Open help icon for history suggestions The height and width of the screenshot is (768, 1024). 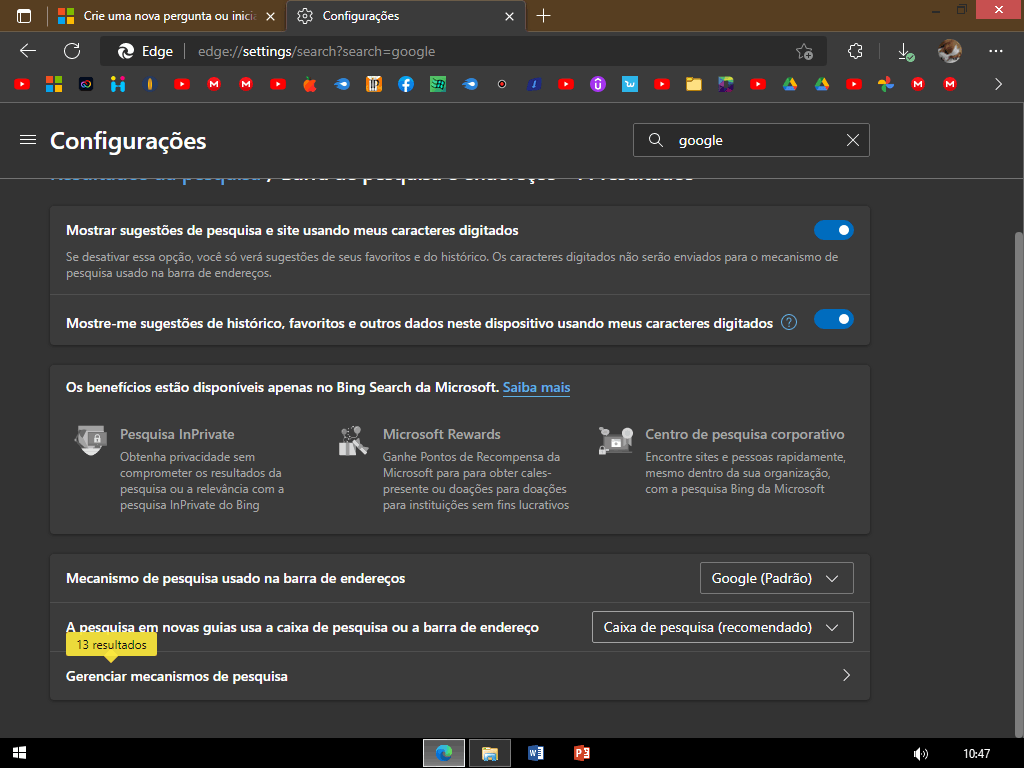(789, 323)
